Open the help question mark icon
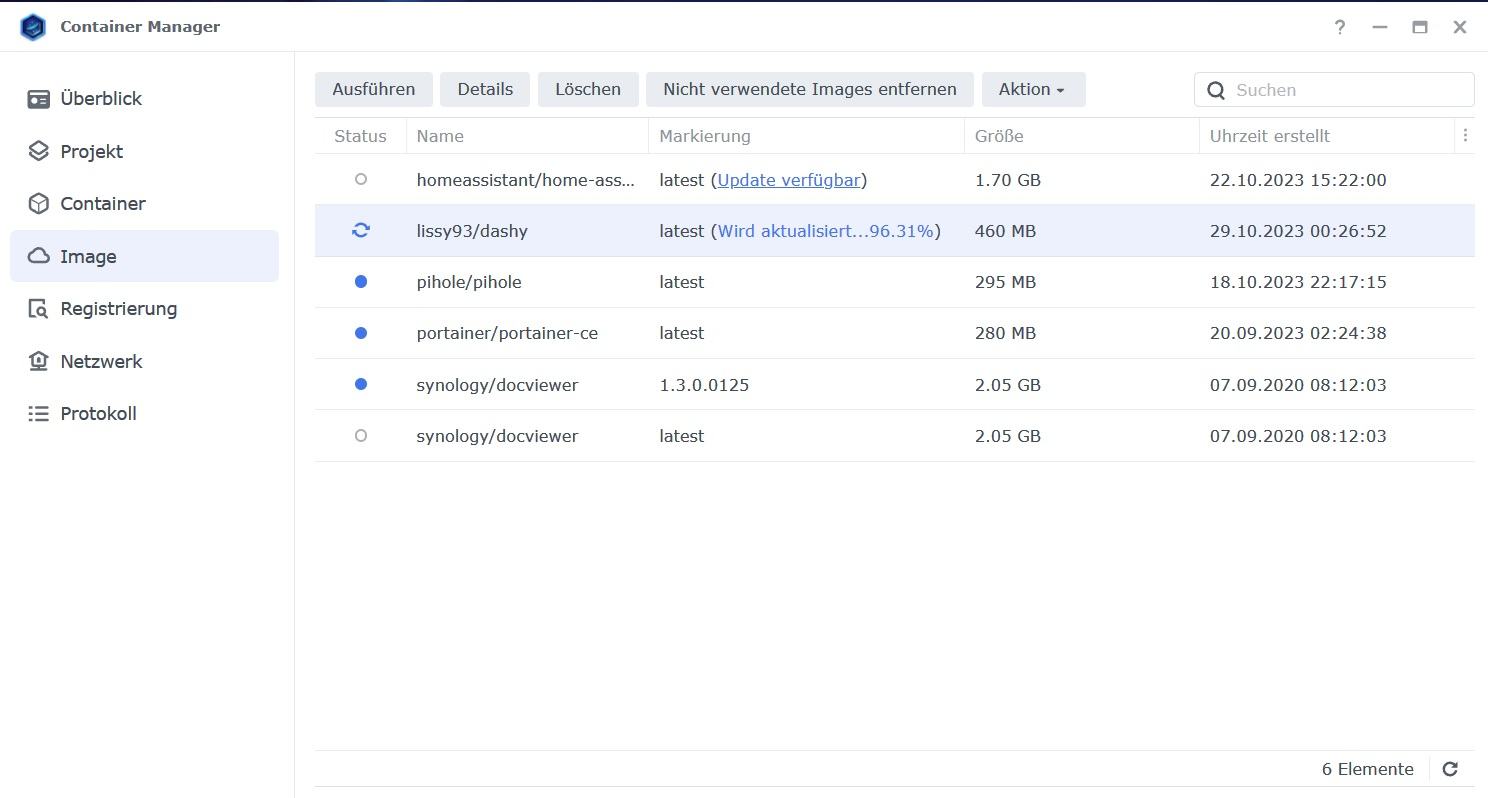Image resolution: width=1488 pixels, height=798 pixels. click(1340, 27)
